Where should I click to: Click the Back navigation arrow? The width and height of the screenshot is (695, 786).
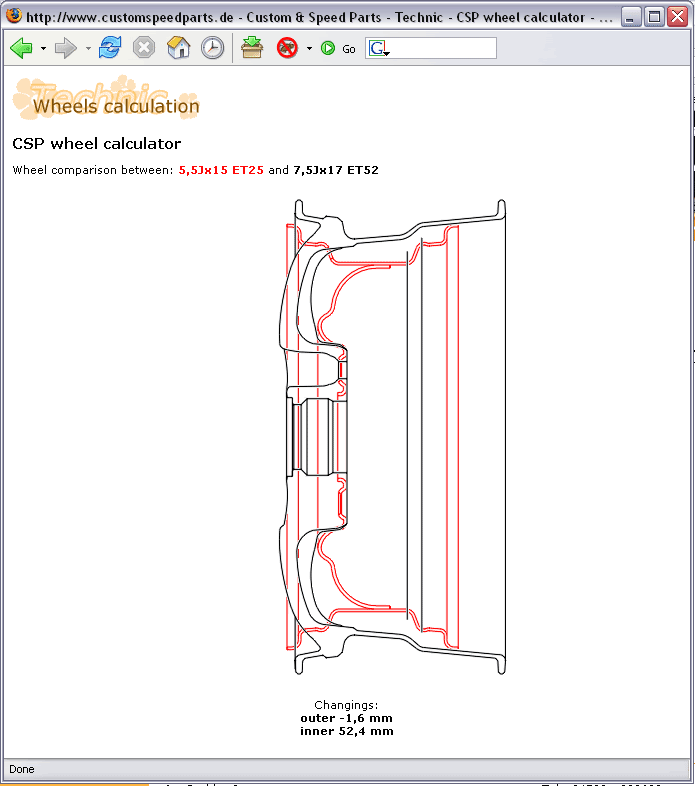coord(21,48)
